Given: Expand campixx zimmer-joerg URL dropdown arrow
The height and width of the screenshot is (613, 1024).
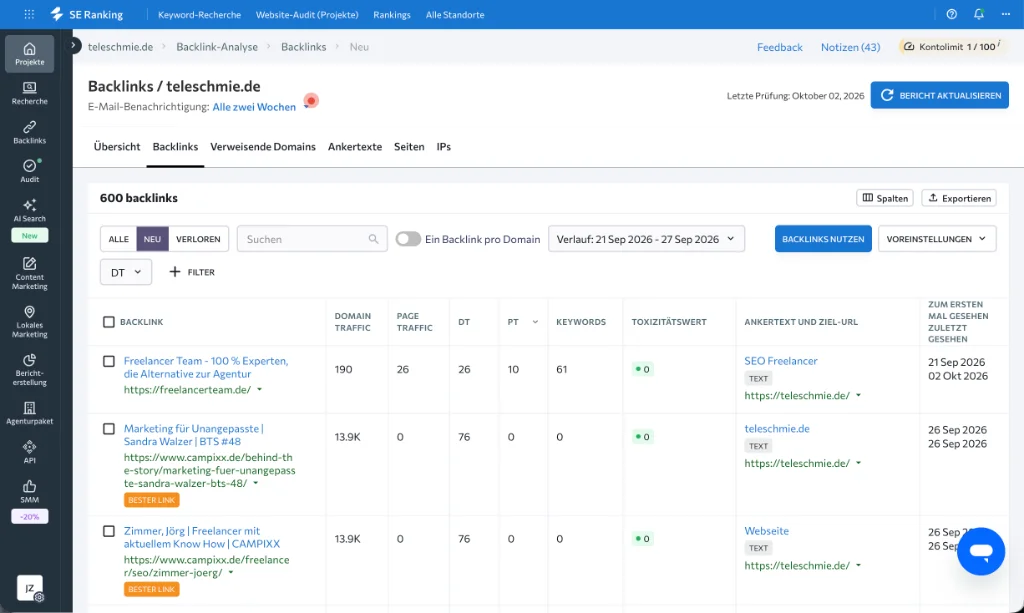Looking at the screenshot, I should pos(231,573).
